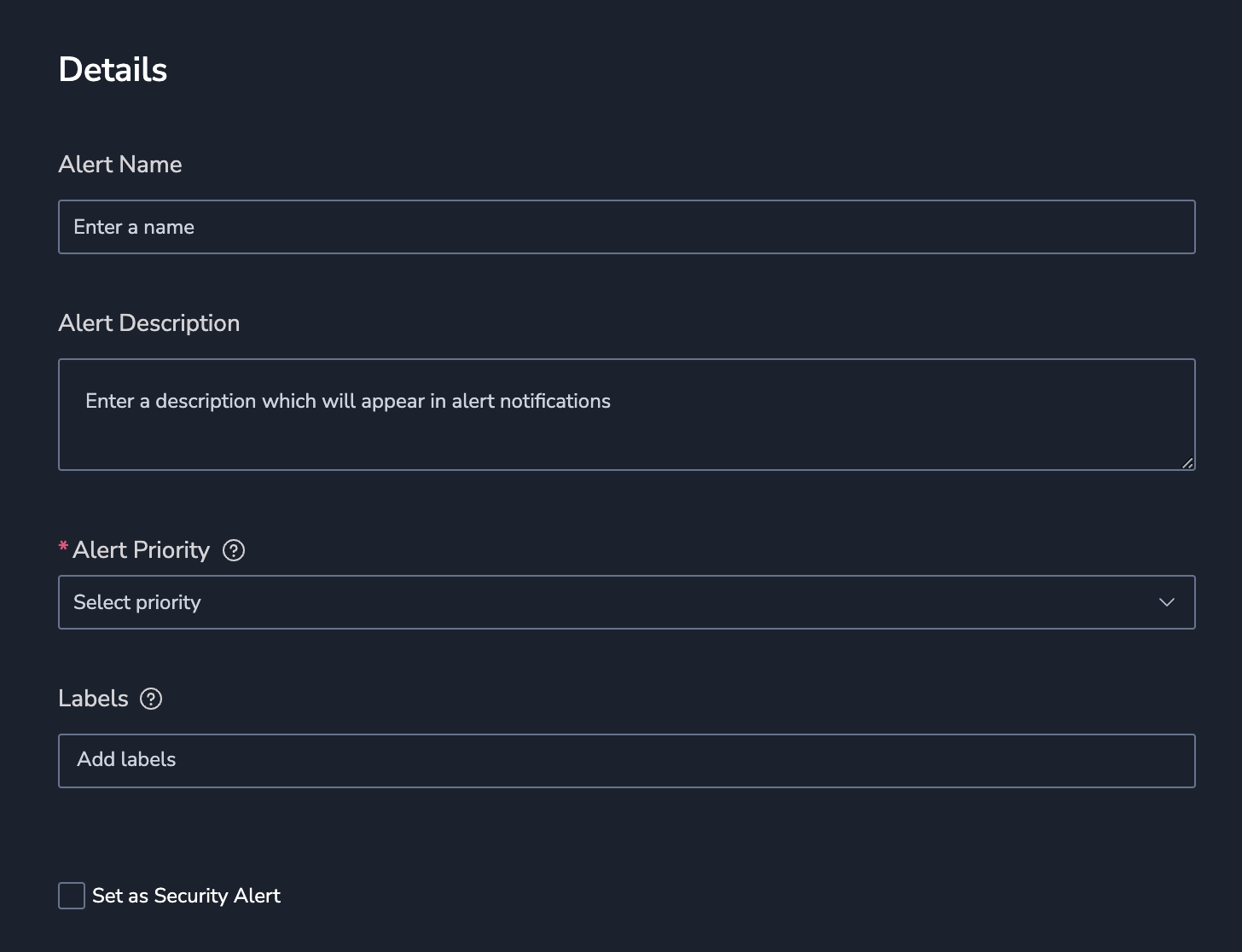Click the 'Select priority' placeholder text
Image resolution: width=1242 pixels, height=952 pixels.
pyautogui.click(x=137, y=602)
